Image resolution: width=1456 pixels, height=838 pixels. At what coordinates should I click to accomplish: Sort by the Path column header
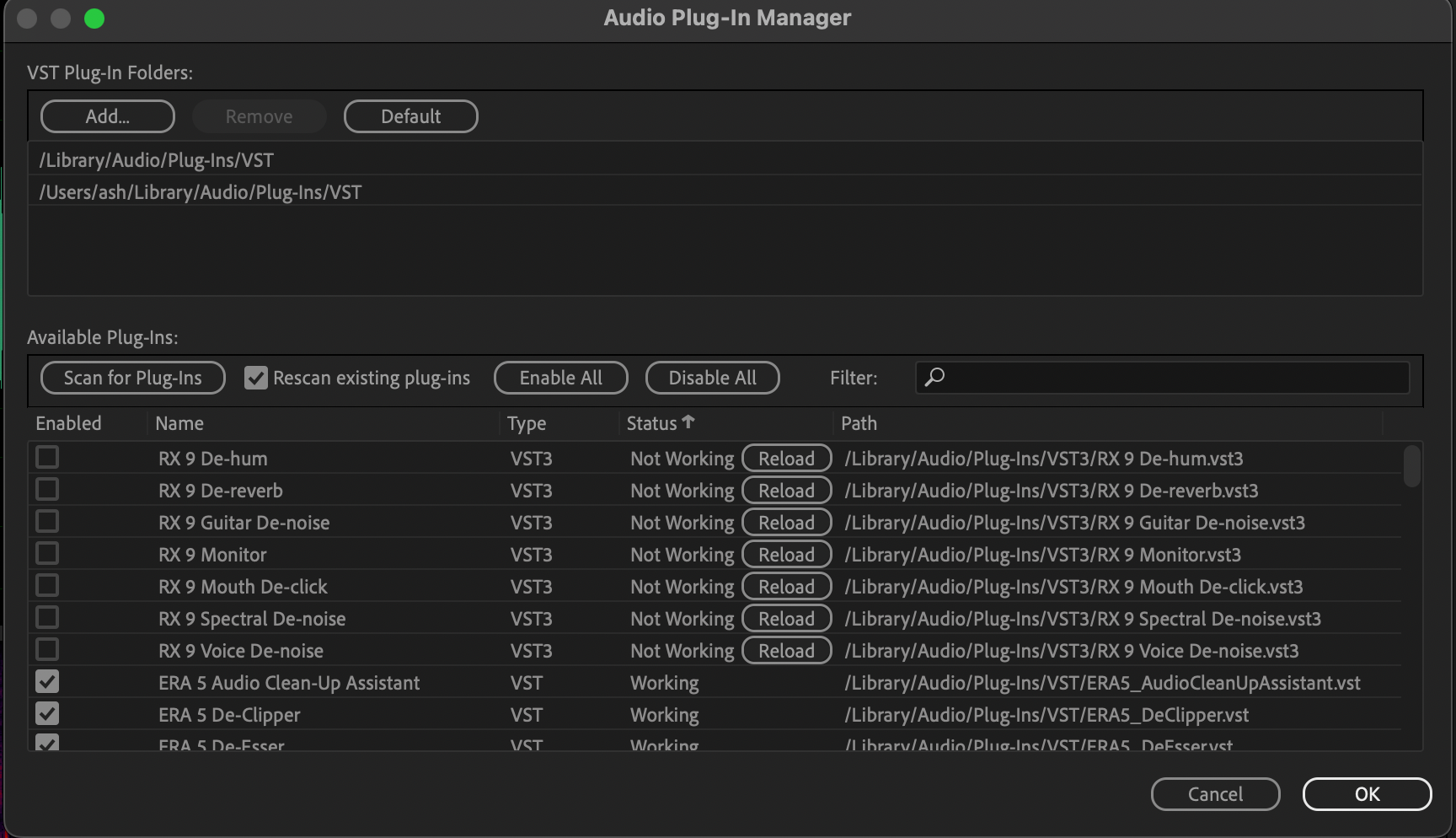pyautogui.click(x=859, y=423)
